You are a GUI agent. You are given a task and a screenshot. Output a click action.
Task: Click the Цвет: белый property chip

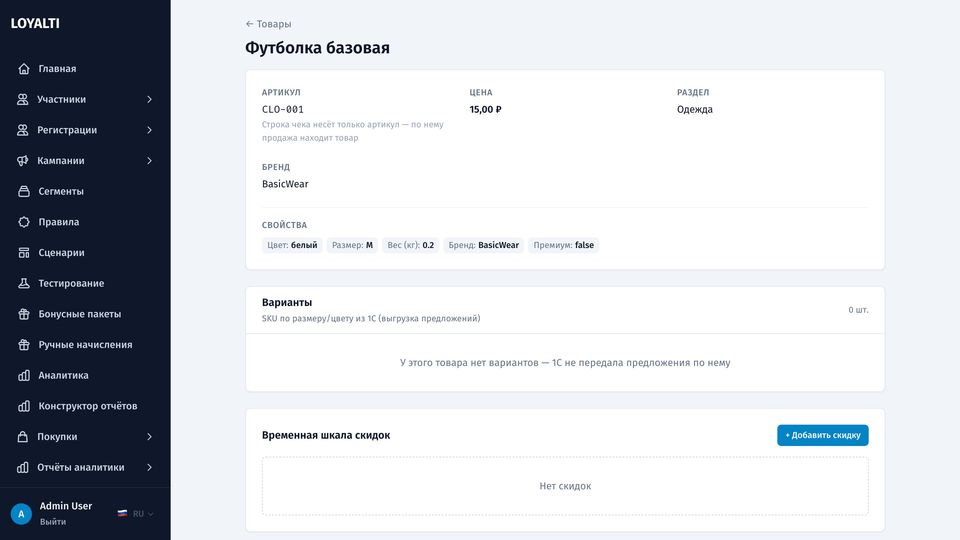292,245
